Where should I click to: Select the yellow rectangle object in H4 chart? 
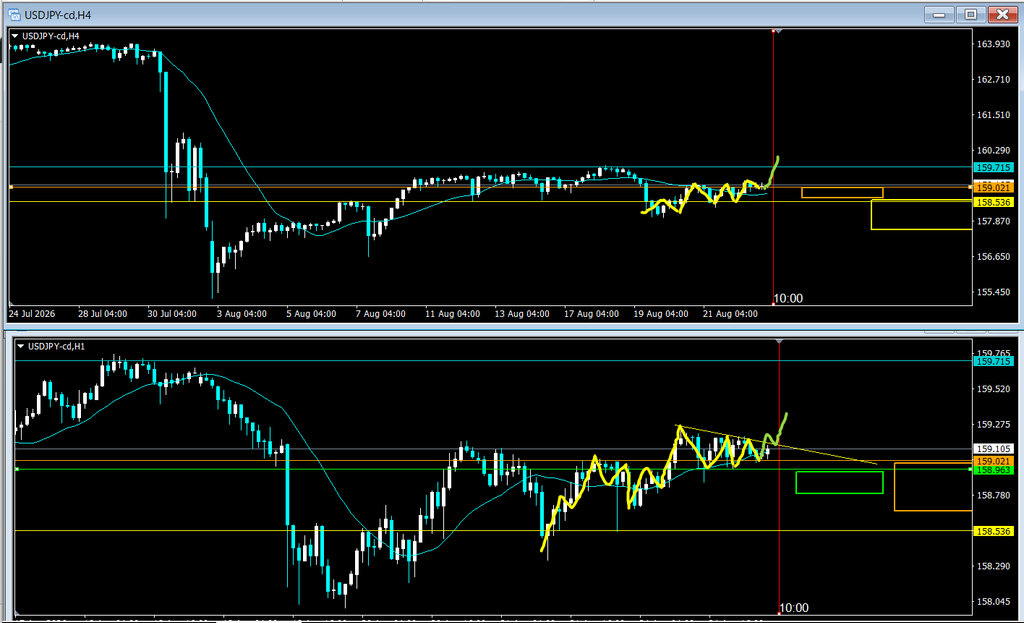(921, 215)
